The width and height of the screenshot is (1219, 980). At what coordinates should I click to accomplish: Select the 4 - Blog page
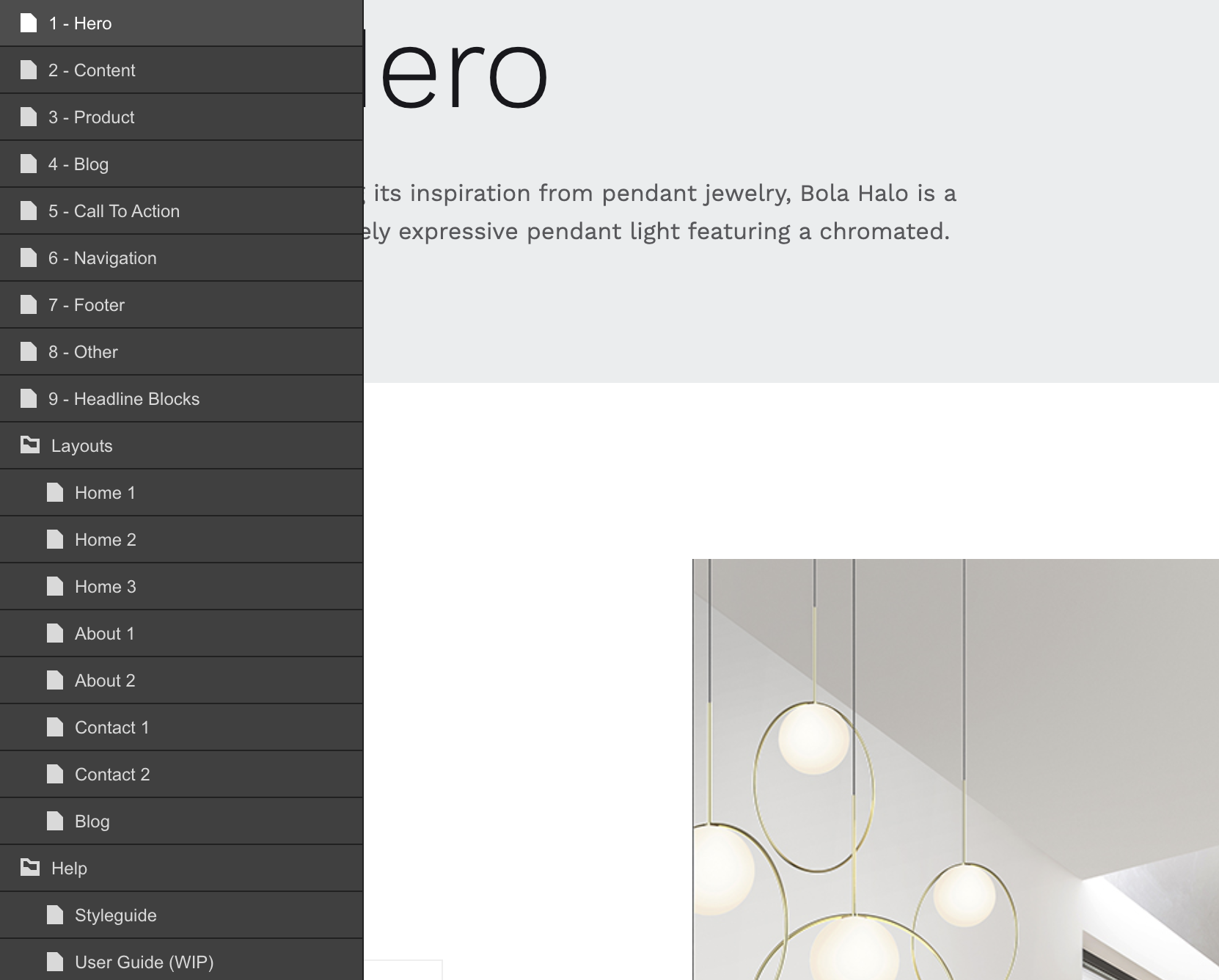point(78,164)
